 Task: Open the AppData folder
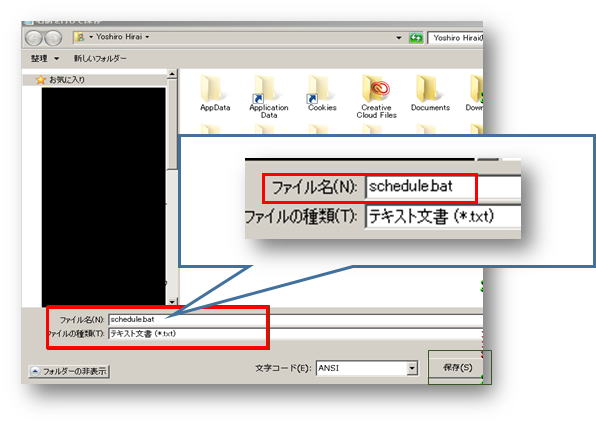click(215, 93)
